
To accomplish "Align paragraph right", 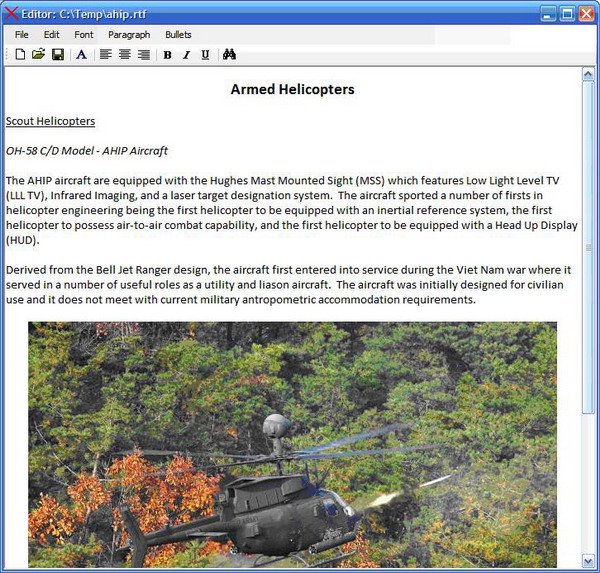I will 143,54.
